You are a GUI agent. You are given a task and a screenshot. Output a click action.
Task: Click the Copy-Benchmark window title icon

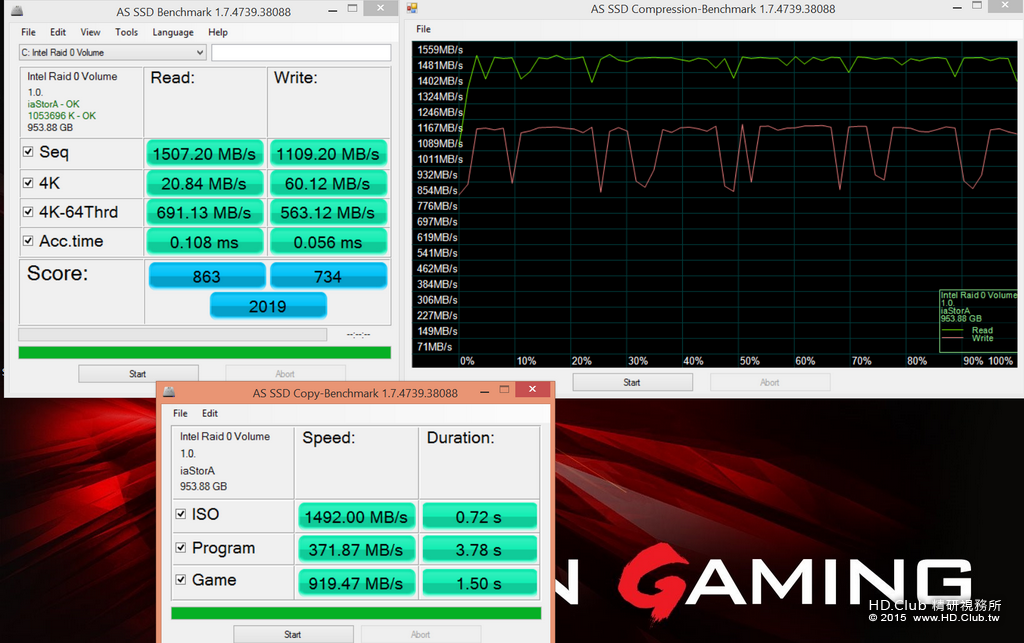tap(169, 392)
